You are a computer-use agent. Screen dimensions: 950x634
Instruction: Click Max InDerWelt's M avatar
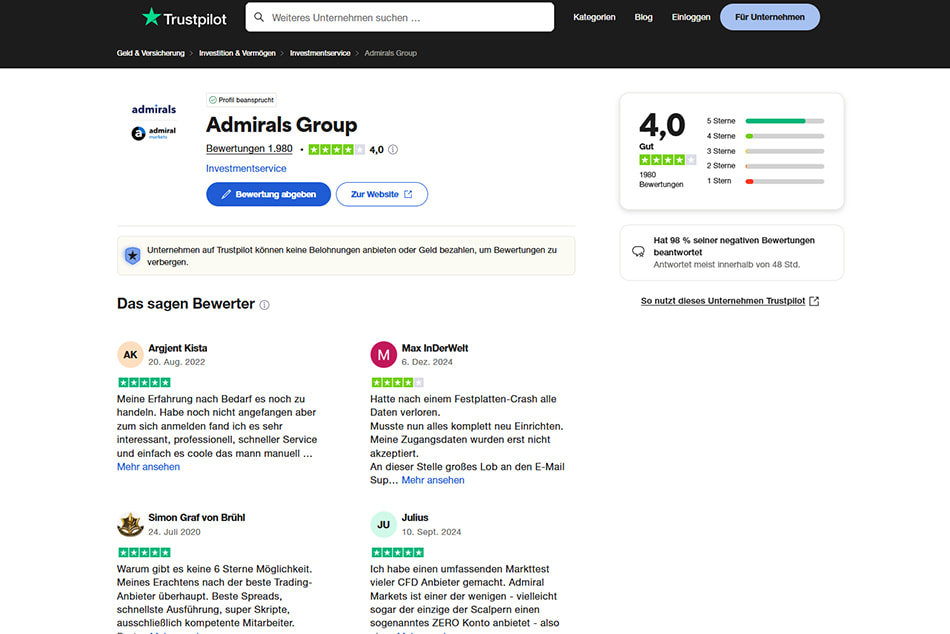[x=384, y=355]
